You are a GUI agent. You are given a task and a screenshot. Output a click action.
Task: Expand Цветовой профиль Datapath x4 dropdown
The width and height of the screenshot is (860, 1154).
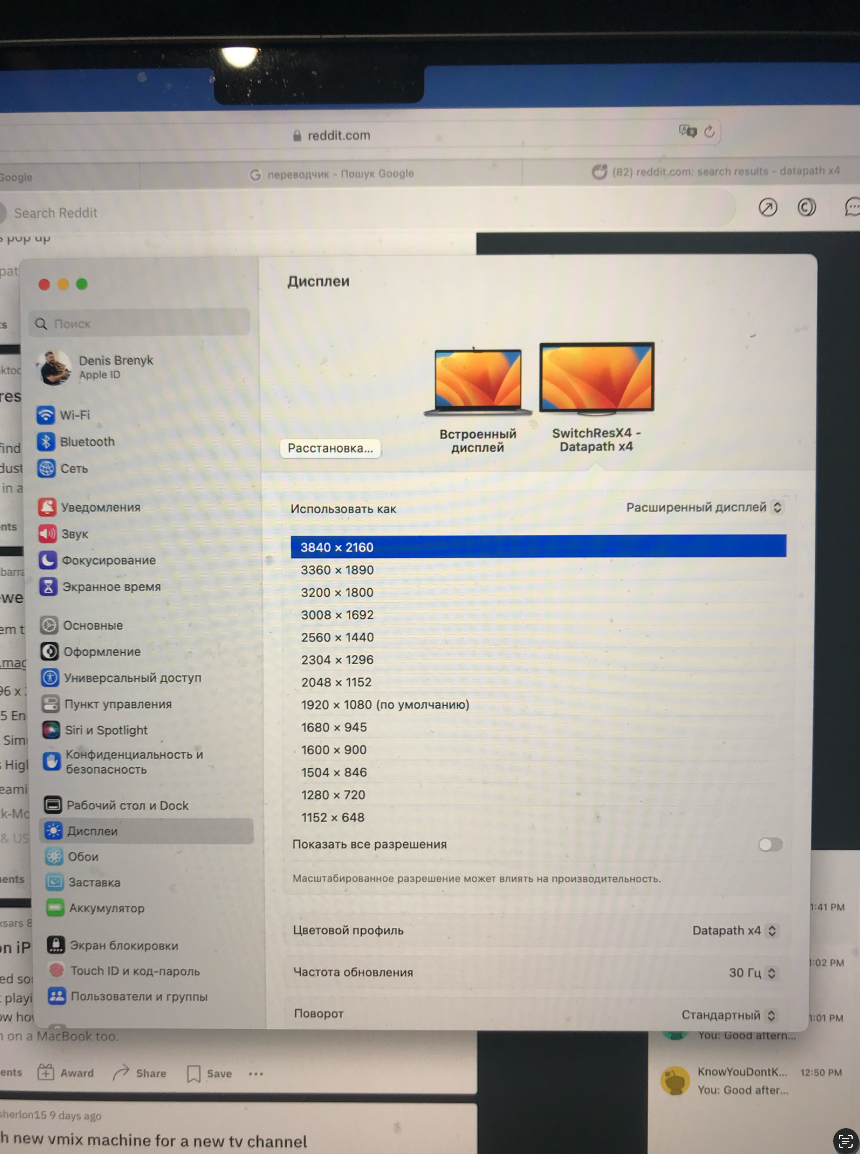point(735,931)
